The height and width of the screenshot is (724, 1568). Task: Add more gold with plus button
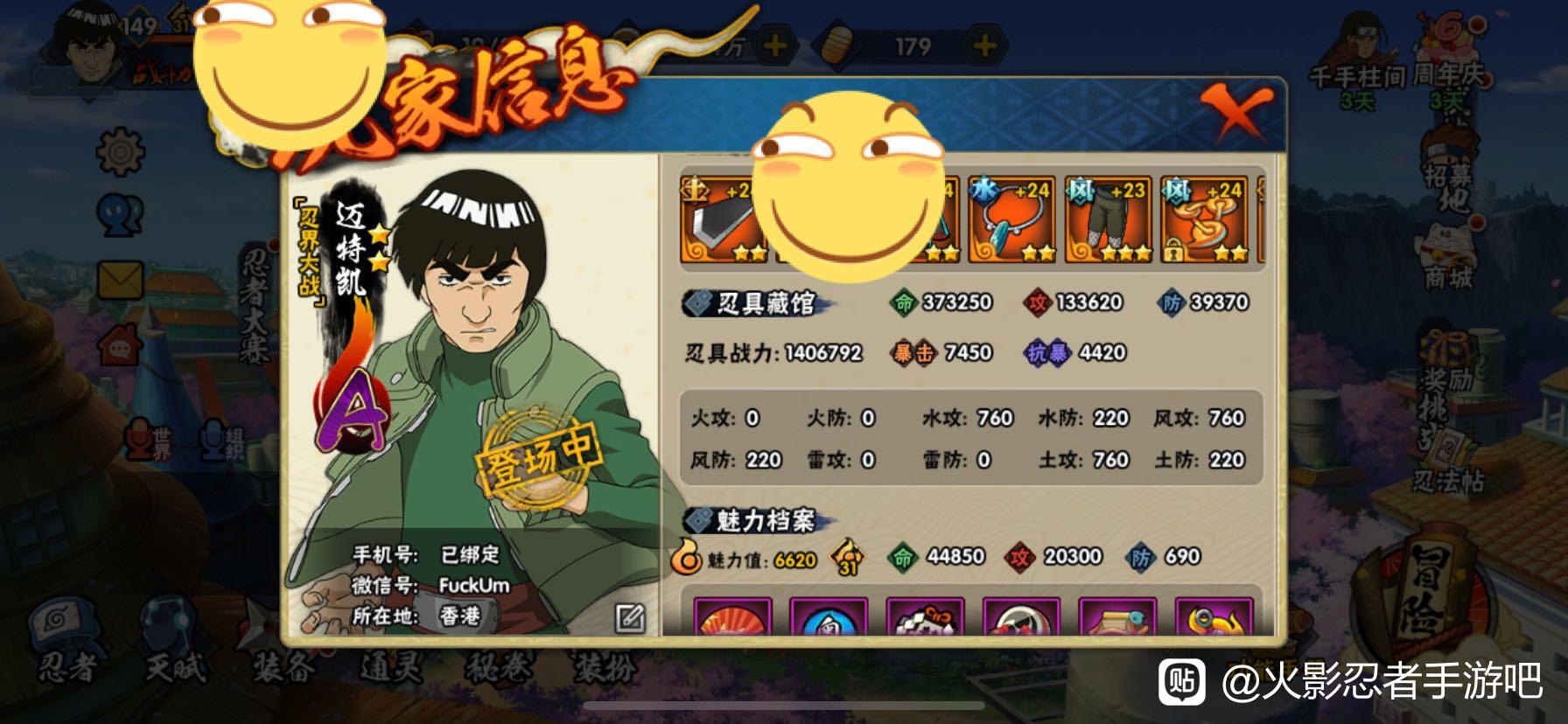(x=985, y=45)
